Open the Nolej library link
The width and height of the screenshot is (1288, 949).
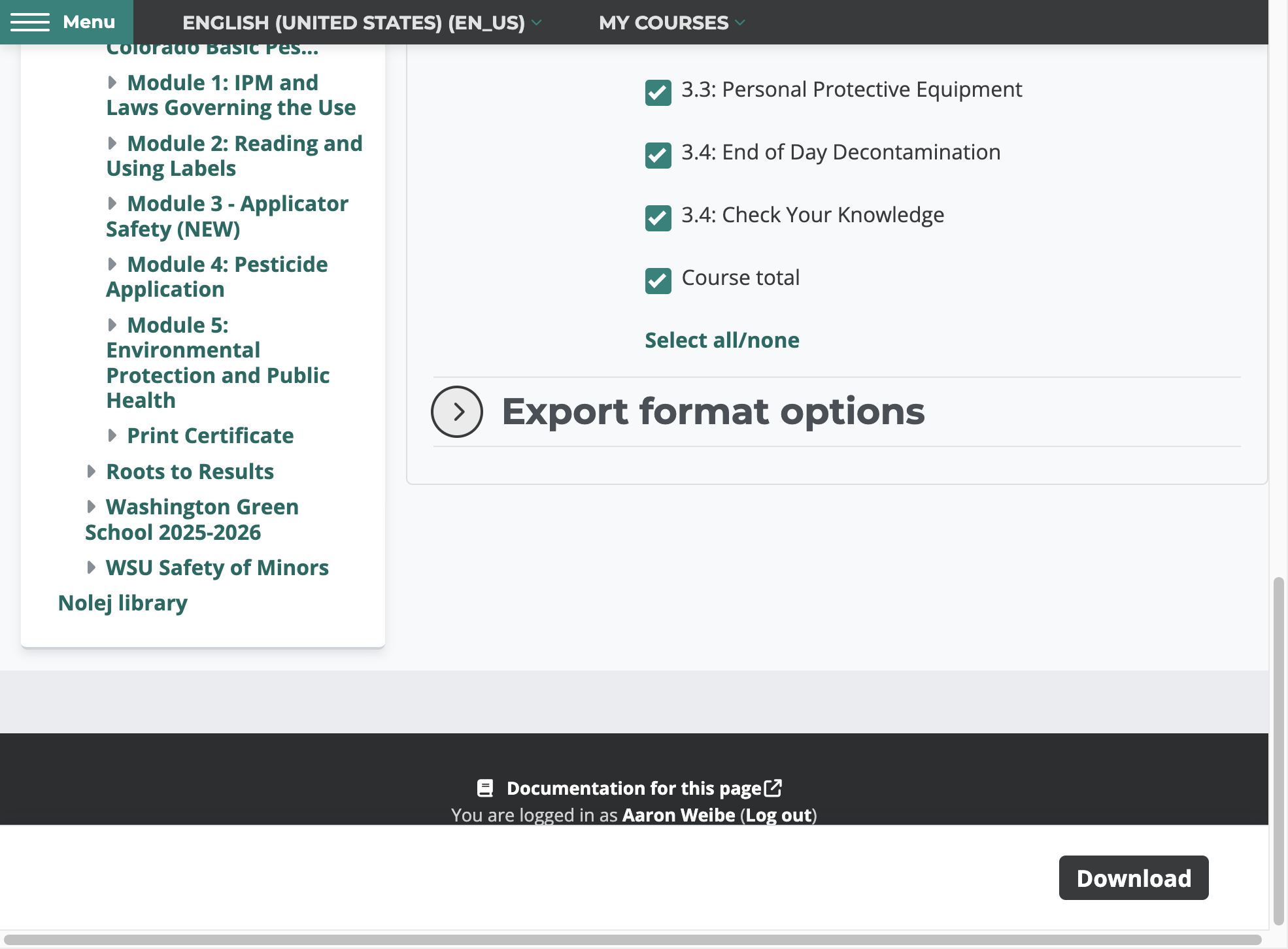click(x=123, y=603)
